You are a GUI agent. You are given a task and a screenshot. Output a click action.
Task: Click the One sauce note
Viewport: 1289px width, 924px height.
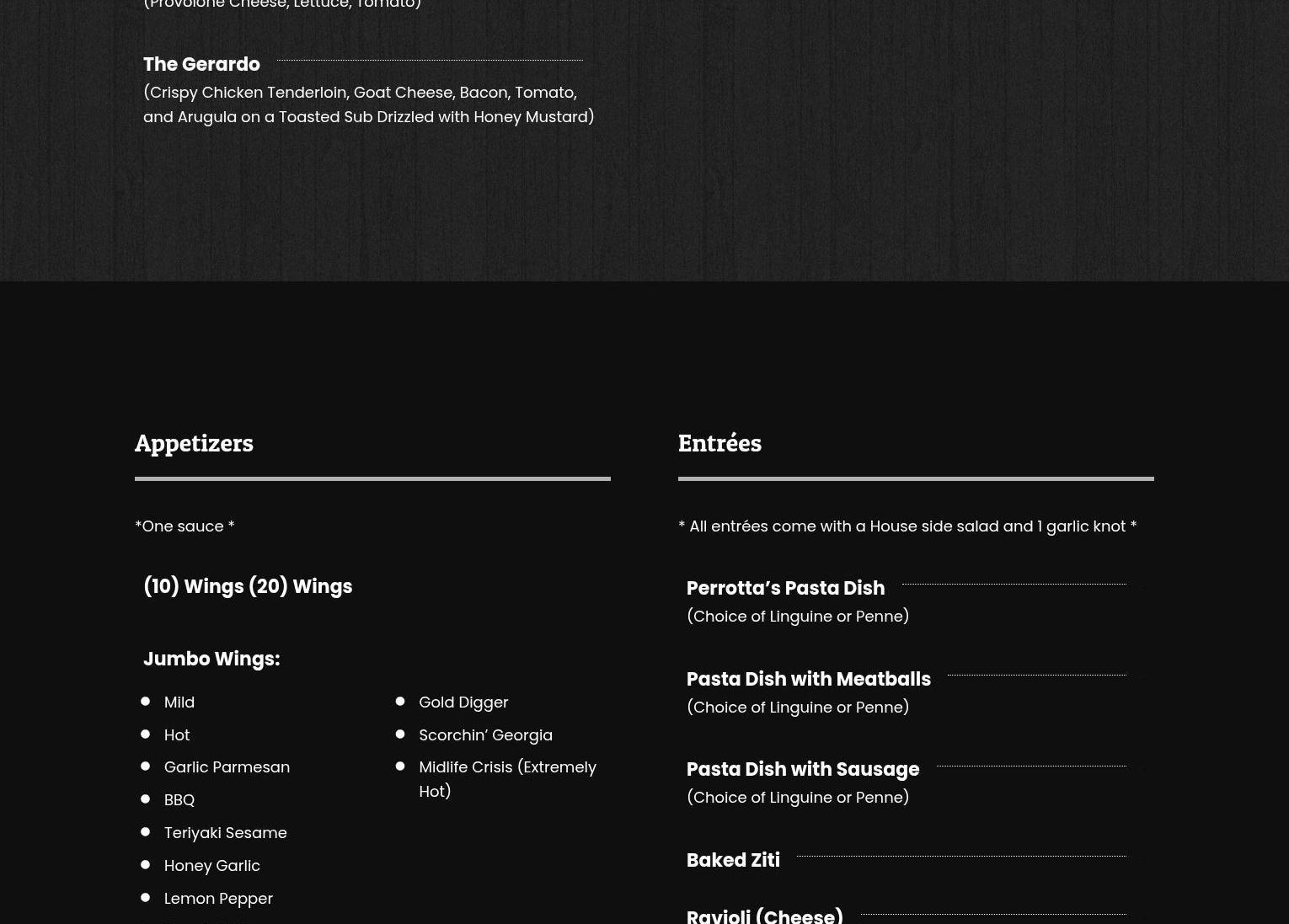coord(185,526)
